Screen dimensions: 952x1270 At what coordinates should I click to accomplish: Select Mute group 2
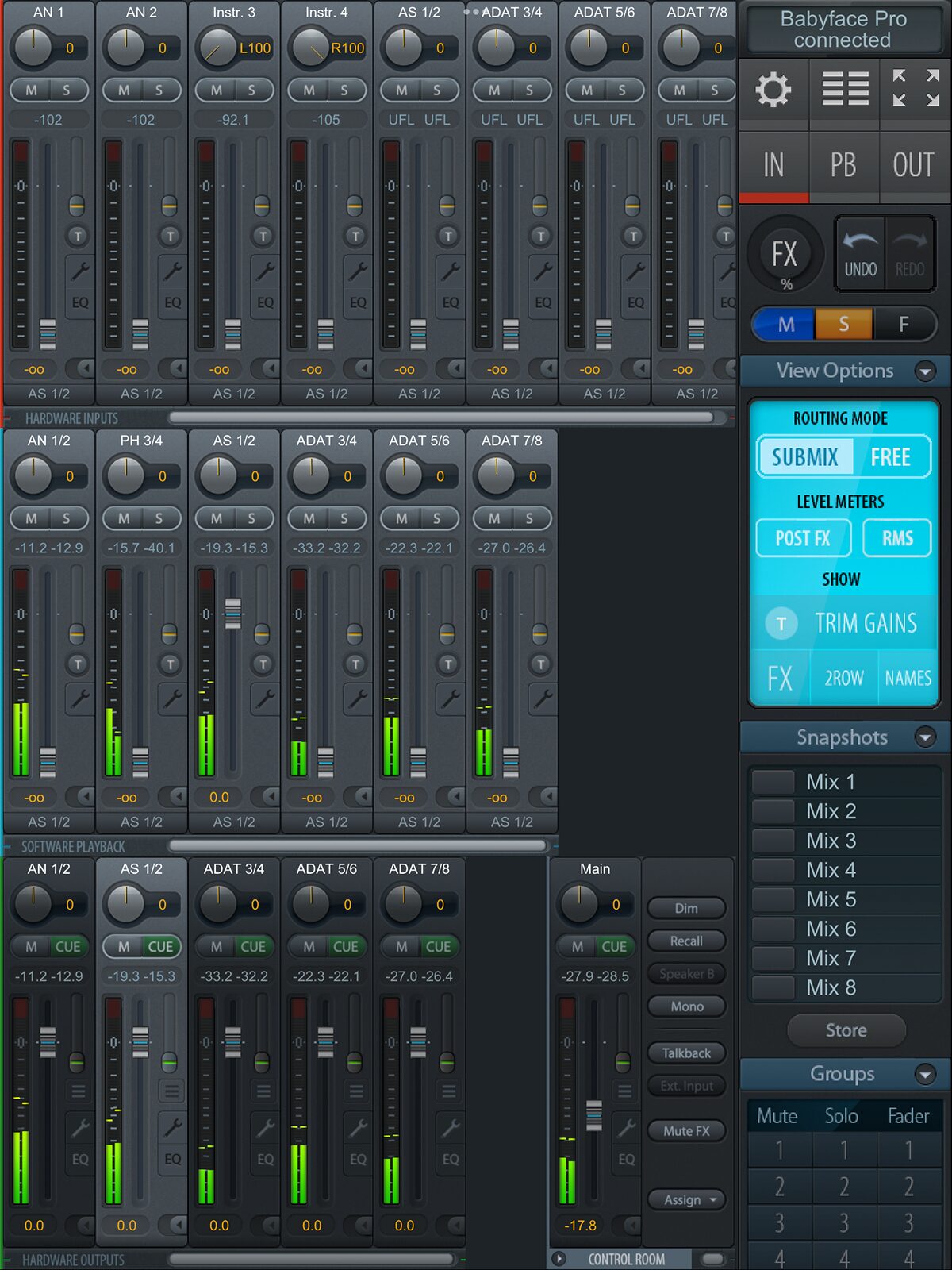(x=779, y=1187)
